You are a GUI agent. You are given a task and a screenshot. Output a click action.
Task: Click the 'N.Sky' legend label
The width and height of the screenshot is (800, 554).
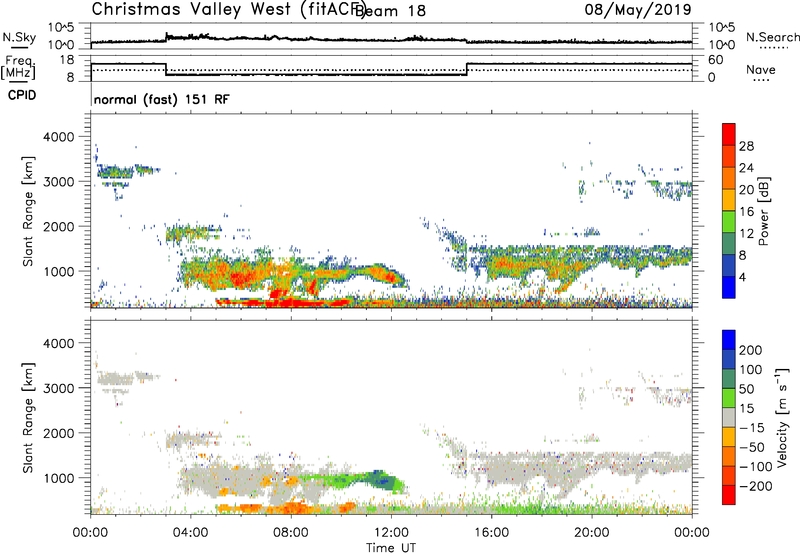[19, 37]
